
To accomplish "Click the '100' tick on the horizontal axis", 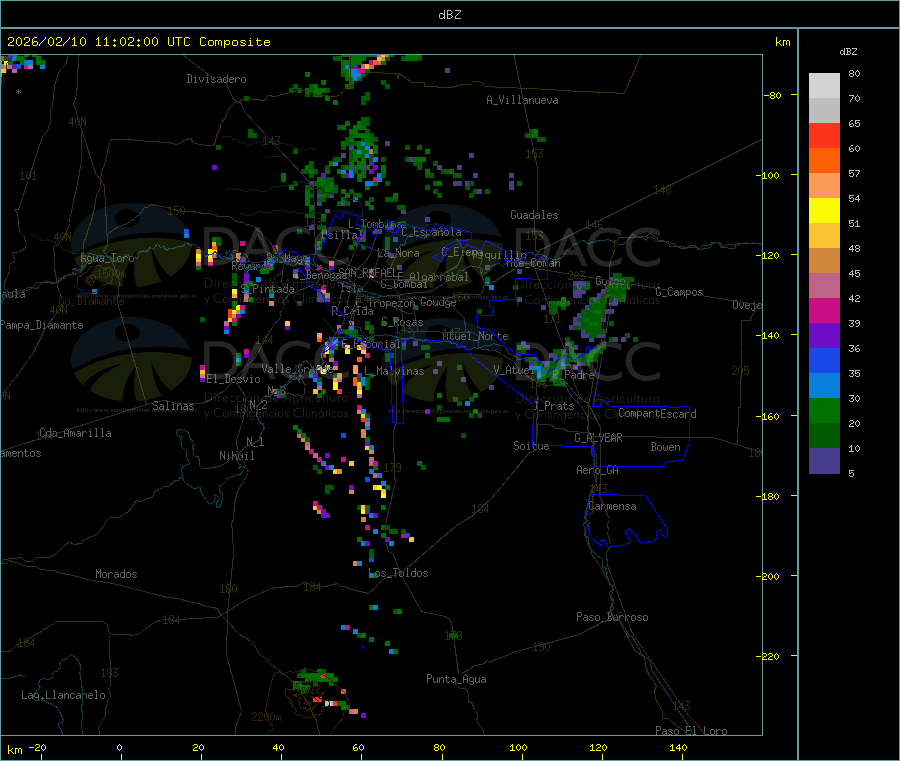I will point(518,747).
